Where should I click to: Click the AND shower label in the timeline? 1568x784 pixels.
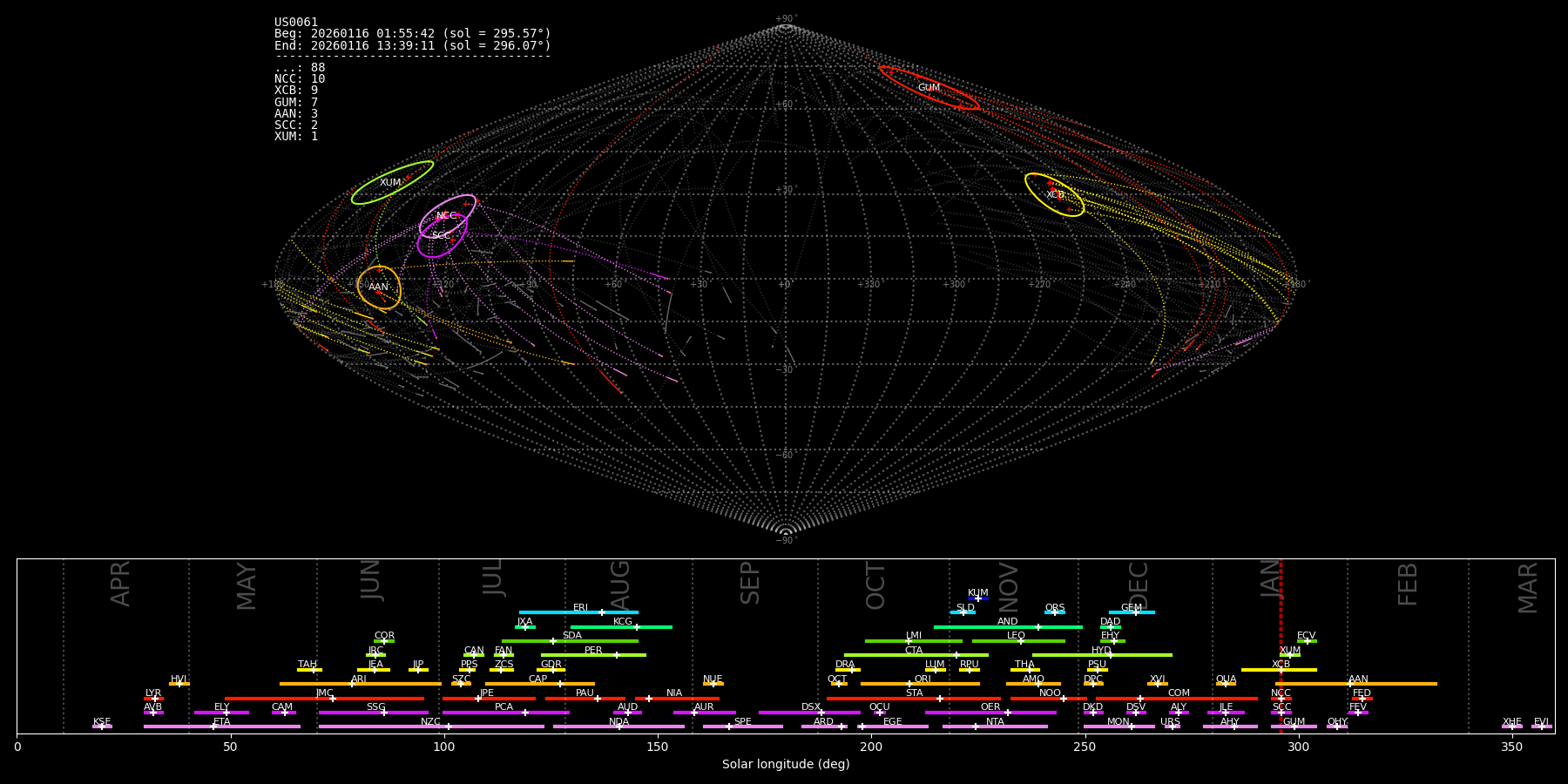coord(1008,622)
